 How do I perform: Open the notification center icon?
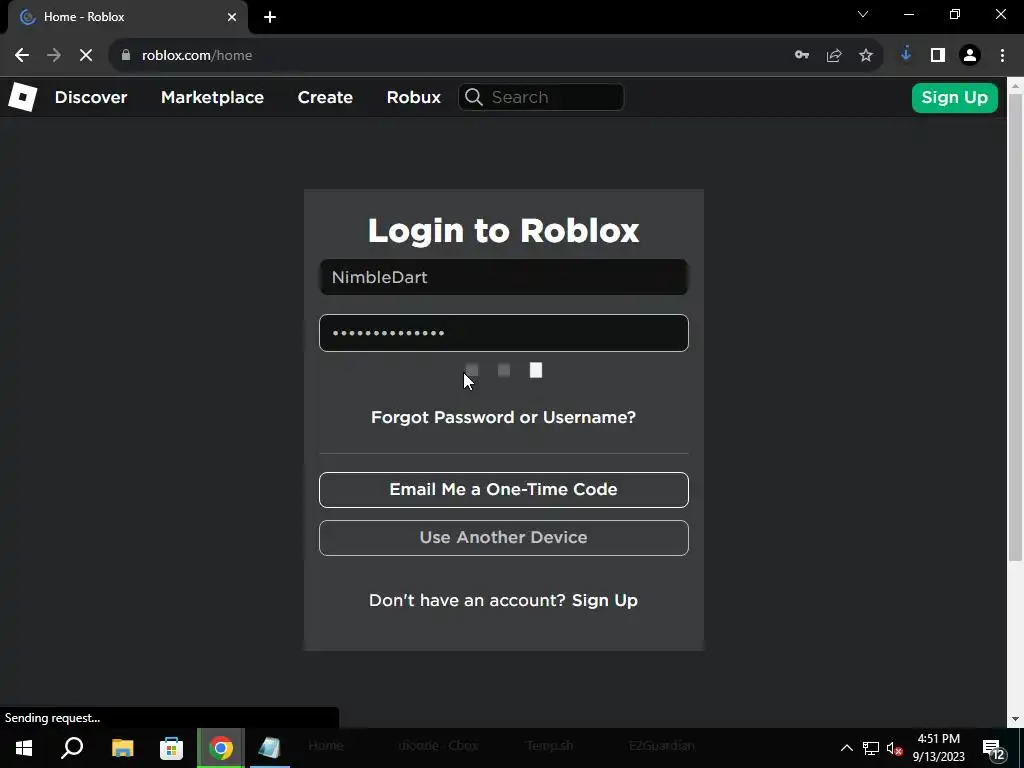pyautogui.click(x=995, y=749)
